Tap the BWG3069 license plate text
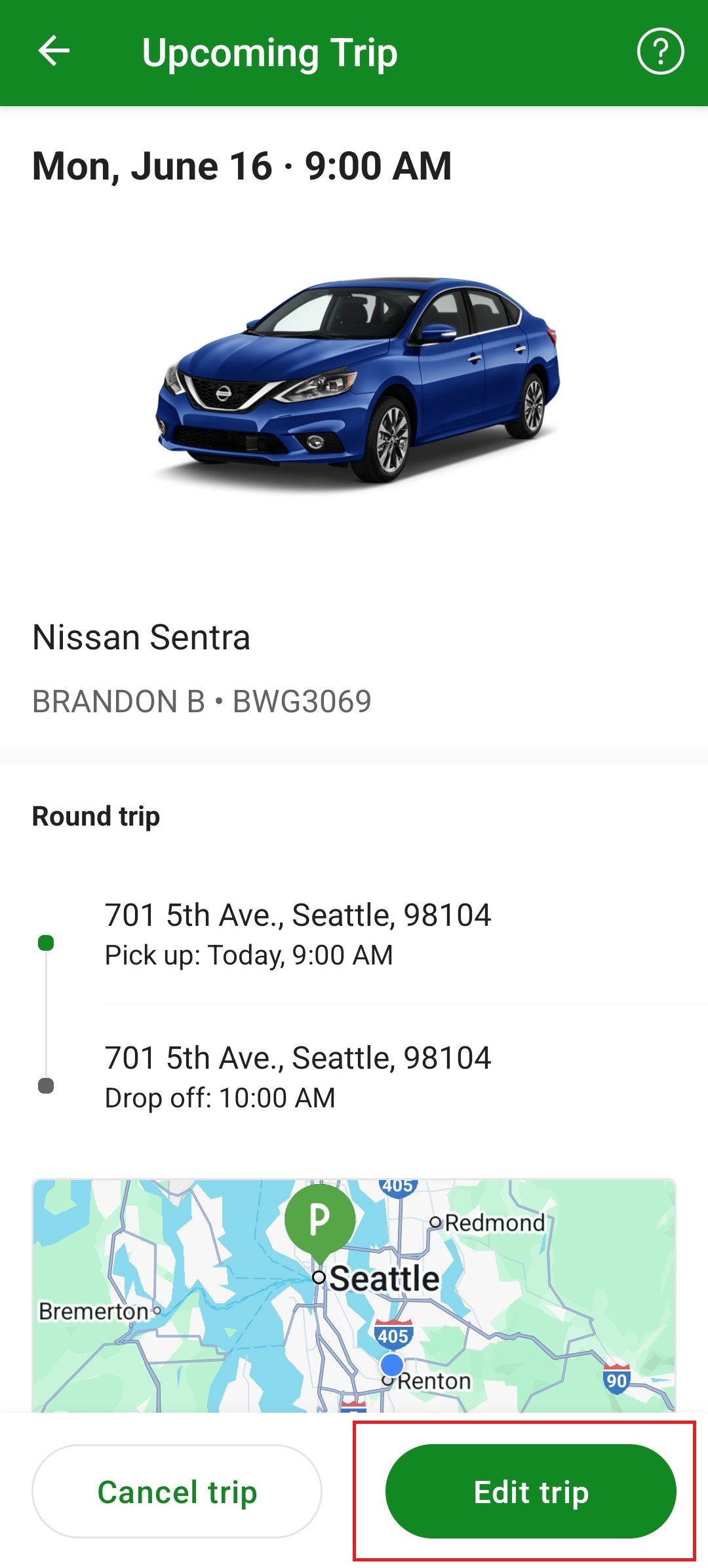The image size is (708, 1568). click(302, 702)
